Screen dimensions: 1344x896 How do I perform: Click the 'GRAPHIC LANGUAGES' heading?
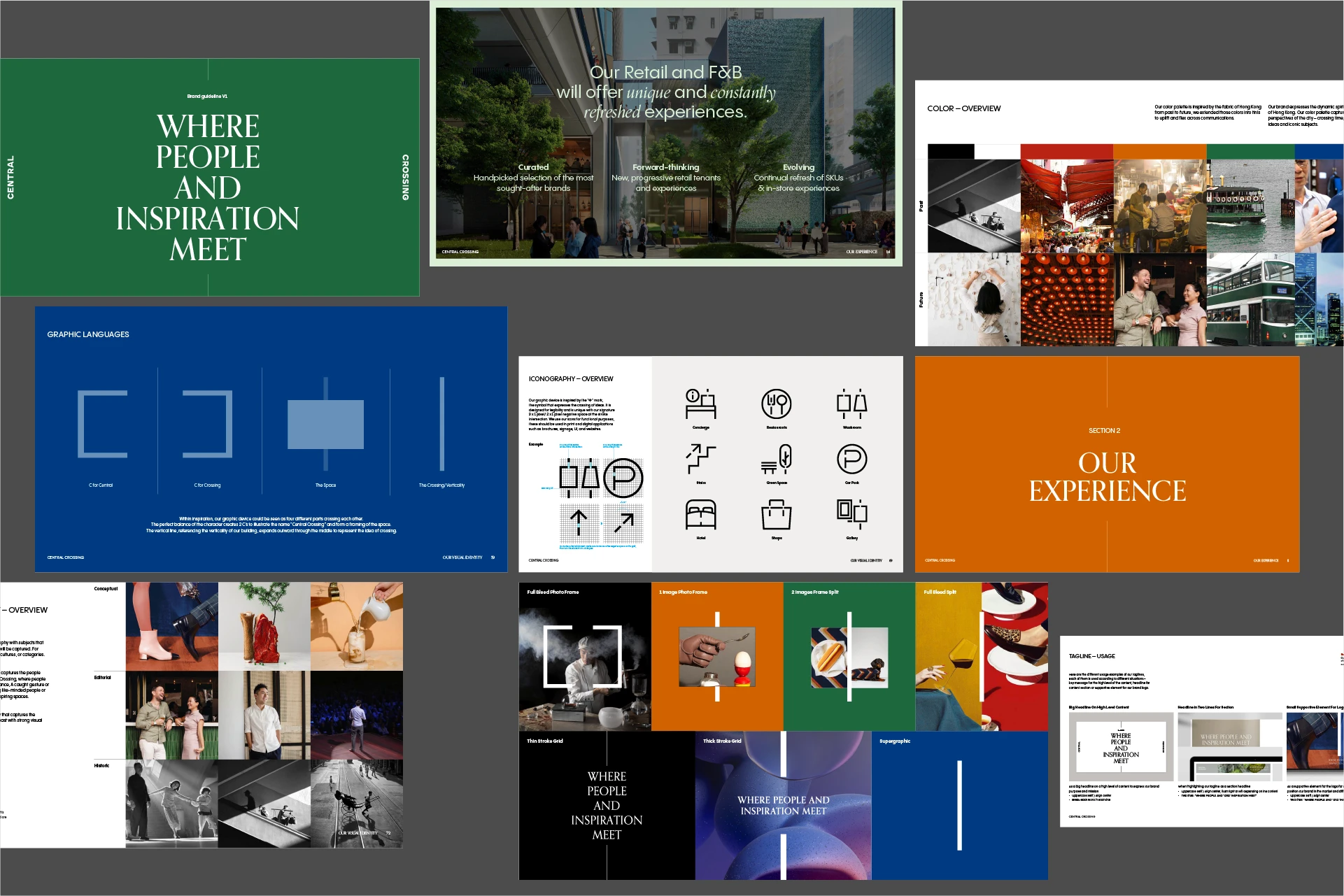tap(88, 334)
